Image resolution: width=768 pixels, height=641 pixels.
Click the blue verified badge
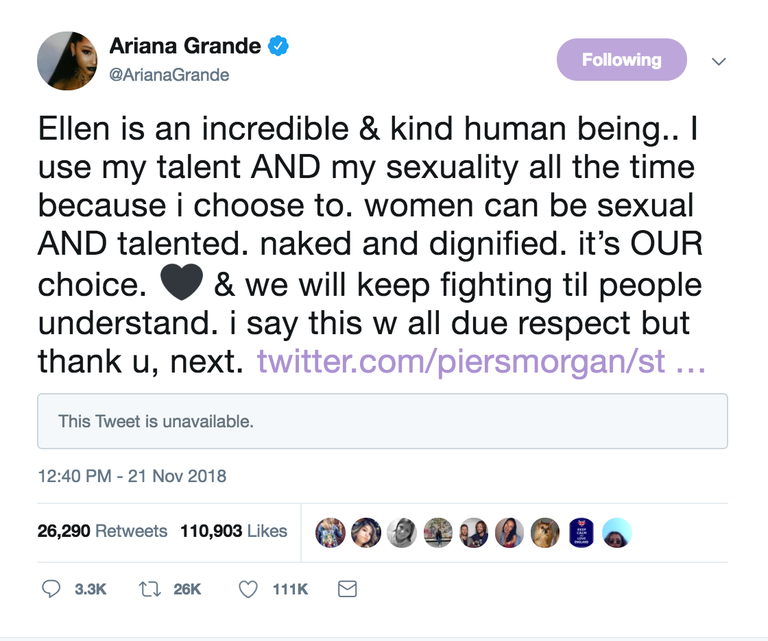pyautogui.click(x=278, y=46)
